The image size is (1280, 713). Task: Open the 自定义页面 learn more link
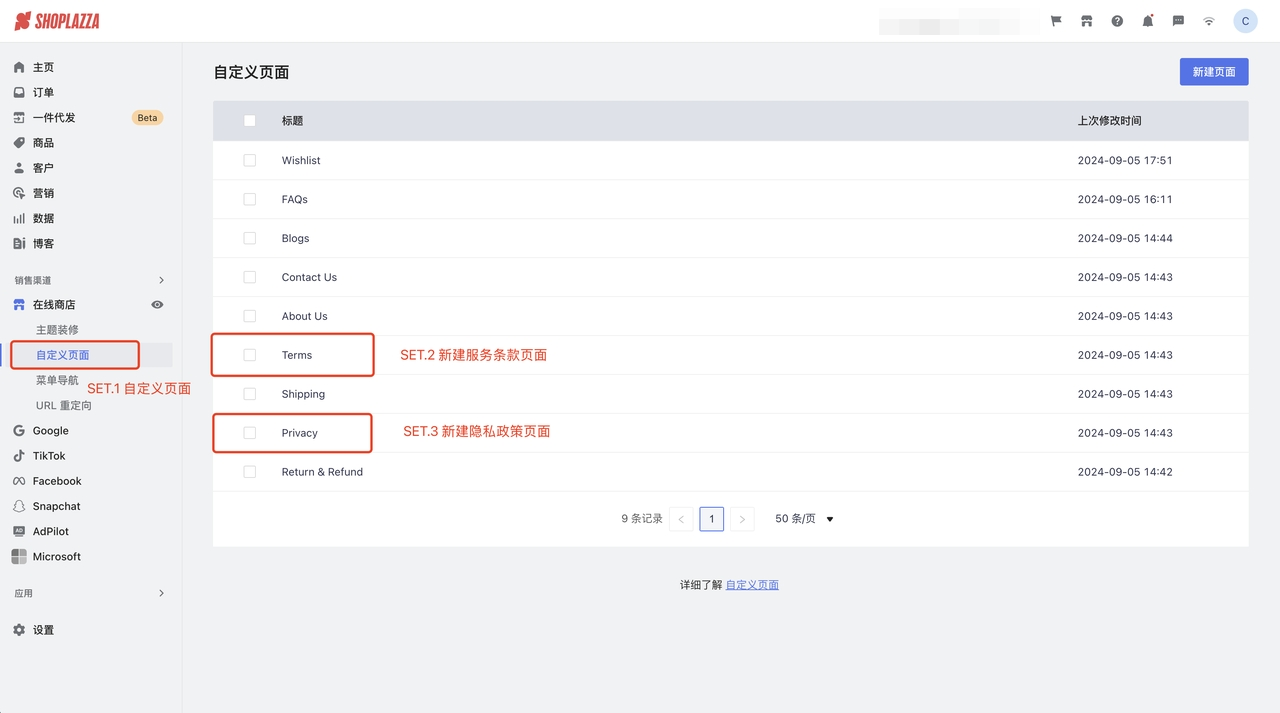(752, 585)
